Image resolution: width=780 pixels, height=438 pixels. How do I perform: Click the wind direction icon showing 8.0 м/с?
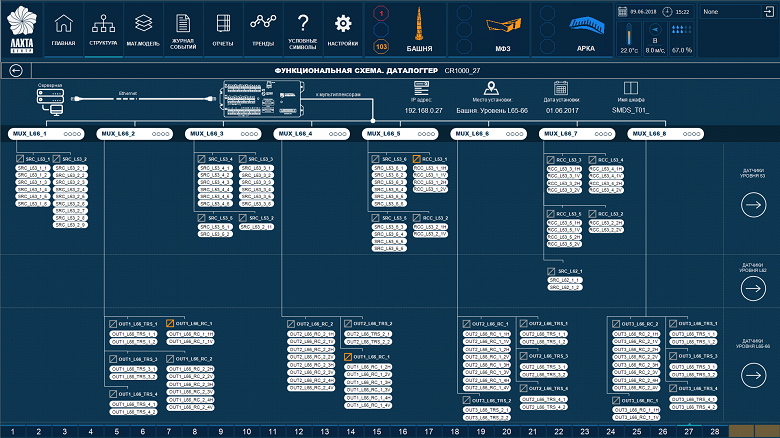pos(655,29)
